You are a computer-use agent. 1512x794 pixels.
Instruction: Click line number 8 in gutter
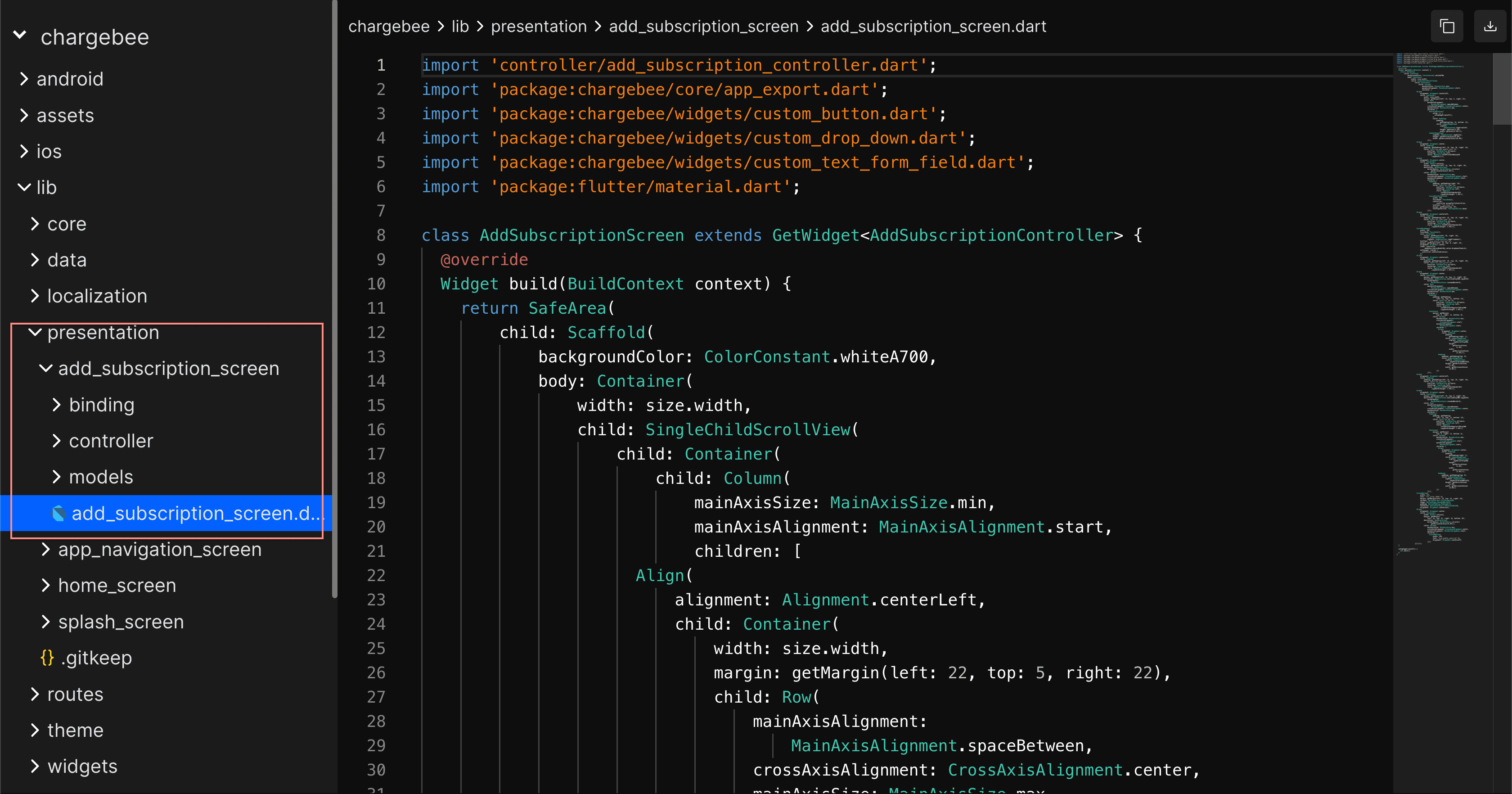(x=381, y=235)
